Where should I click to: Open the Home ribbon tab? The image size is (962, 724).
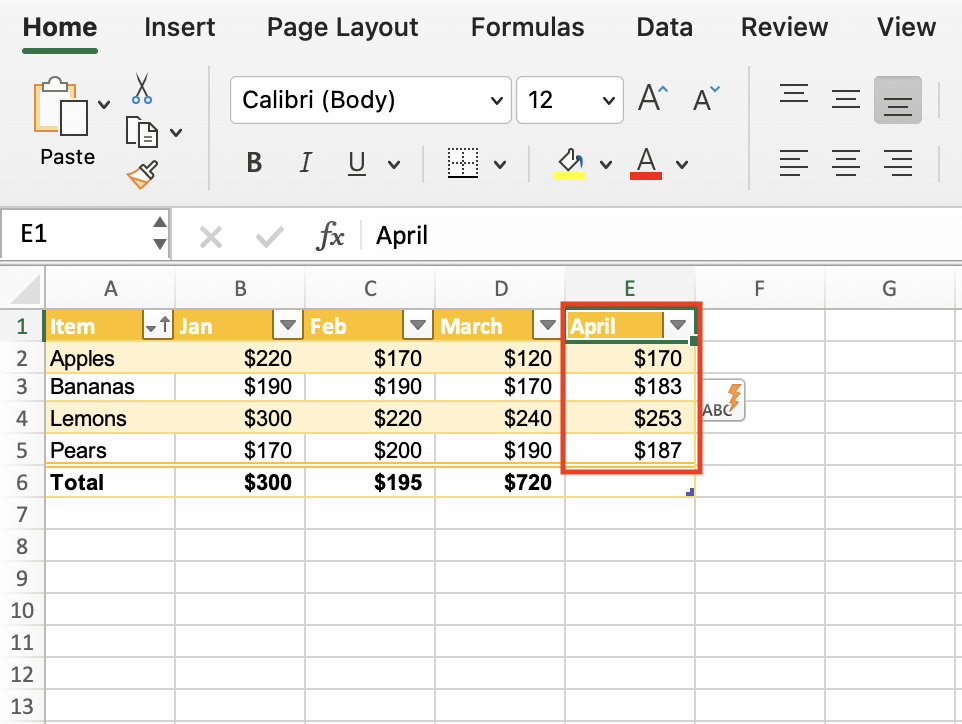[60, 28]
